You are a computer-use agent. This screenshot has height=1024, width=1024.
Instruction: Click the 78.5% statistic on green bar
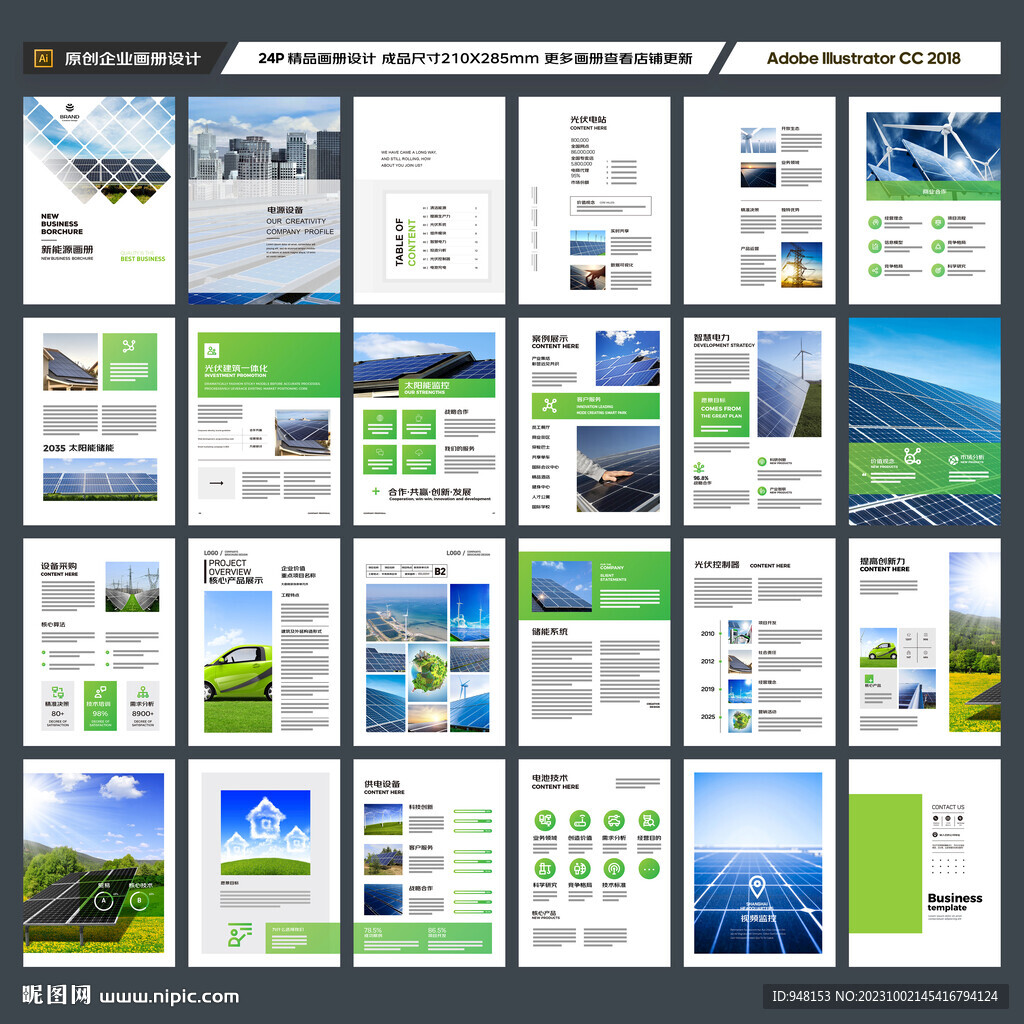click(x=373, y=930)
